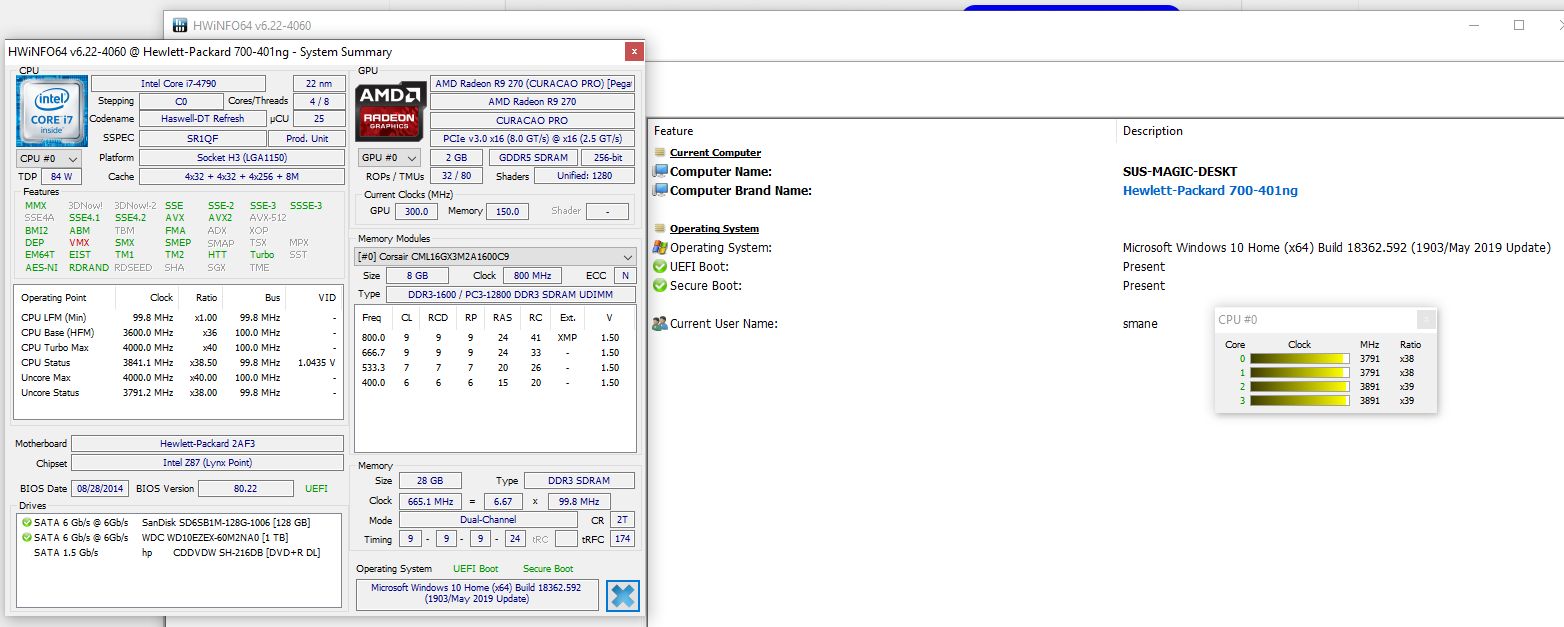Select the CPU Turbo Max row
The height and width of the screenshot is (627, 1564).
(178, 348)
